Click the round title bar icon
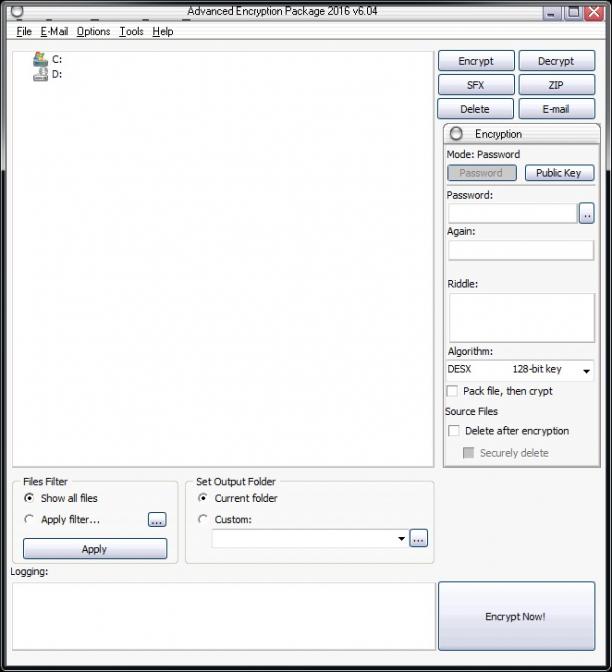This screenshot has width=612, height=672. point(17,11)
